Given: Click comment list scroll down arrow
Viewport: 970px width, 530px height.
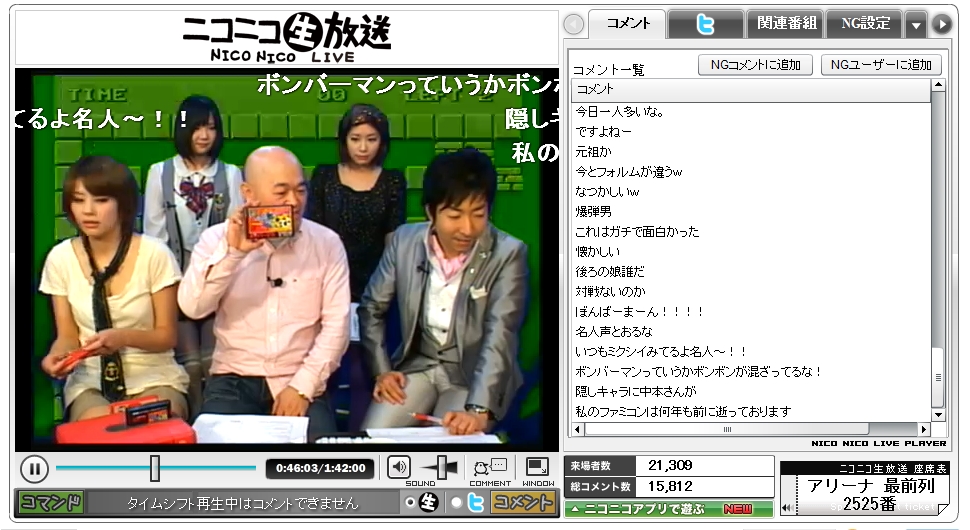Looking at the screenshot, I should (x=938, y=415).
